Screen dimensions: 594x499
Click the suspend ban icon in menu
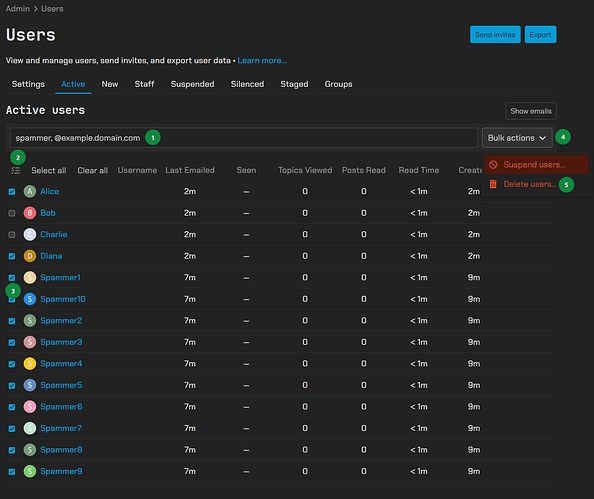click(x=493, y=165)
